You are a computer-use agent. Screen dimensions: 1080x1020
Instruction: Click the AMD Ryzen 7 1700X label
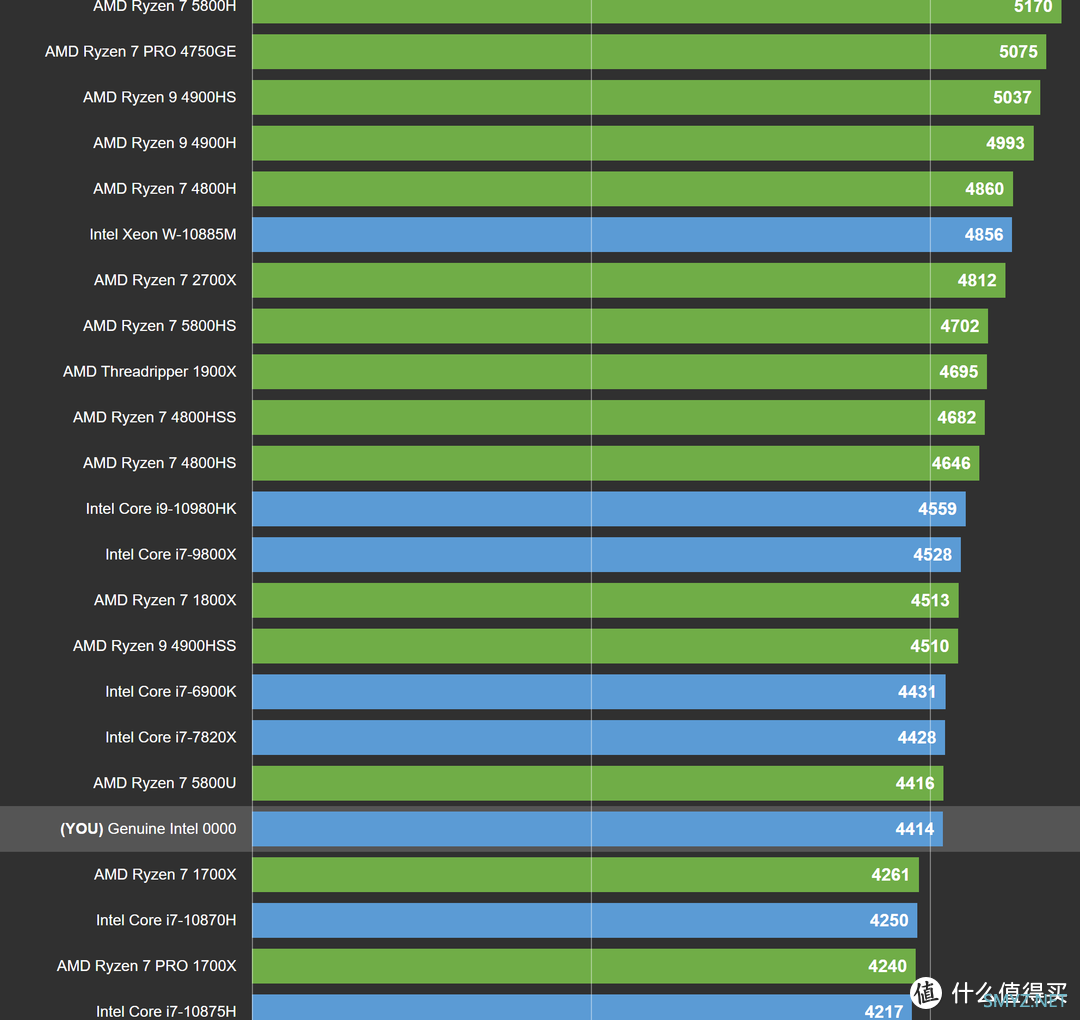click(165, 875)
